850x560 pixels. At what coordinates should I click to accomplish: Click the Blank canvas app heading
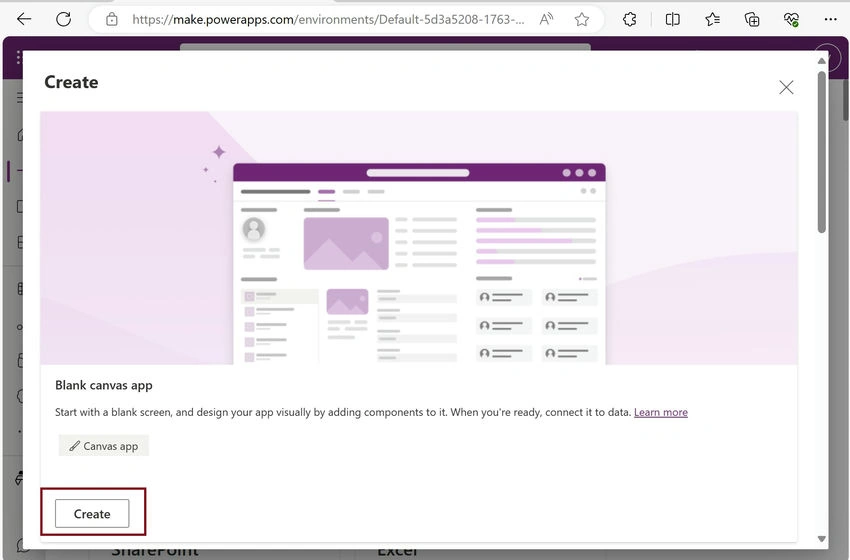pos(104,385)
